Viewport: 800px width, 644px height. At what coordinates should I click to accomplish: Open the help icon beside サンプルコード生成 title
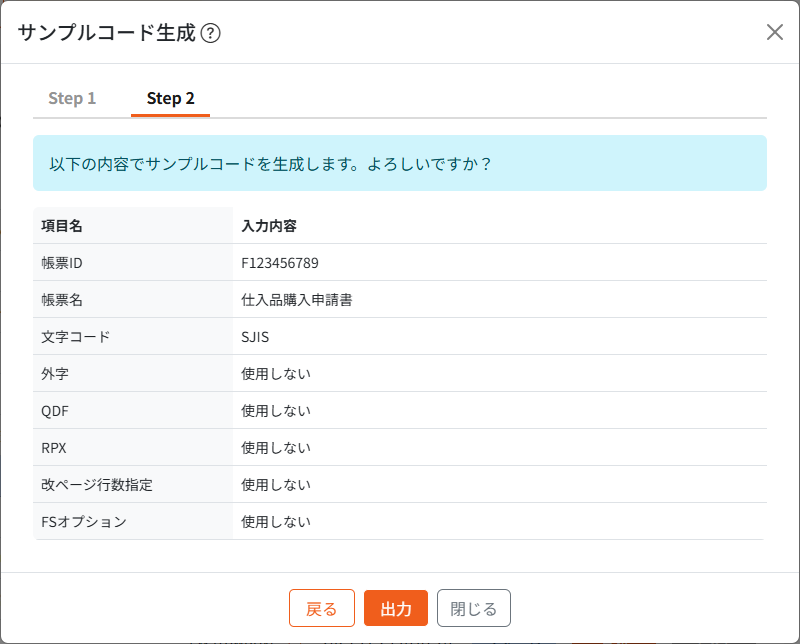tap(211, 32)
